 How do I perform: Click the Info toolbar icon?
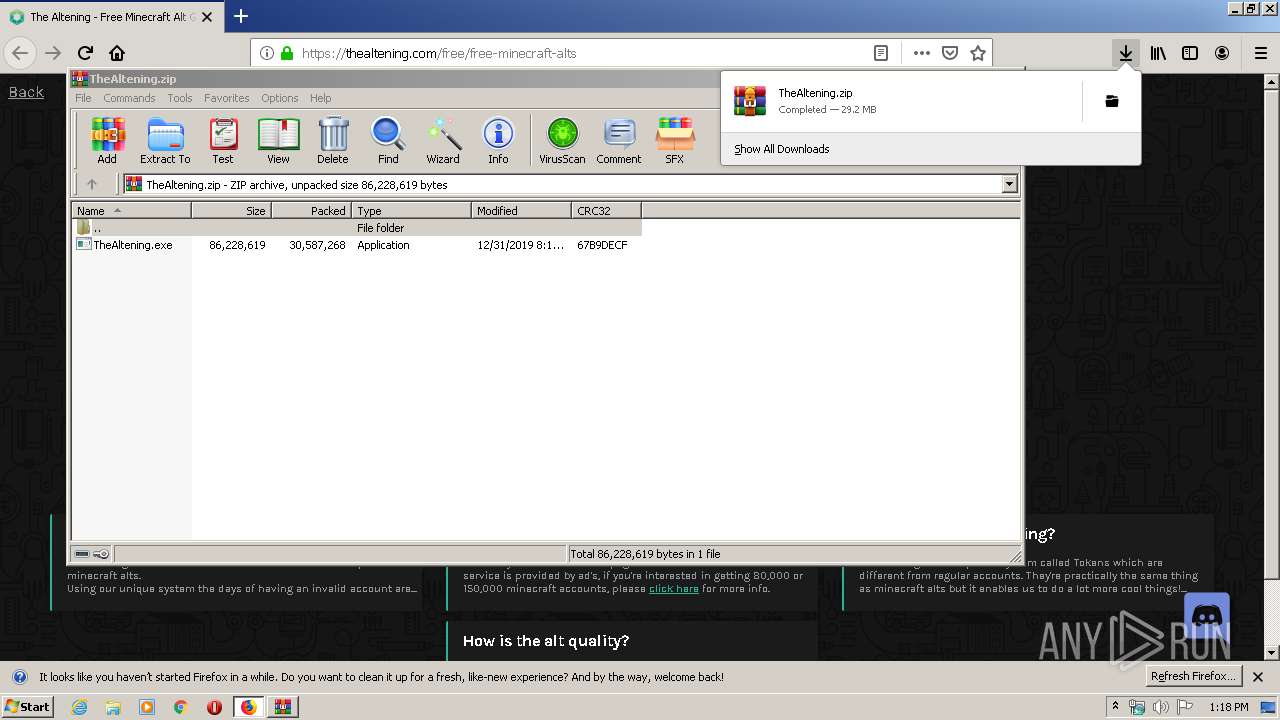pos(498,140)
